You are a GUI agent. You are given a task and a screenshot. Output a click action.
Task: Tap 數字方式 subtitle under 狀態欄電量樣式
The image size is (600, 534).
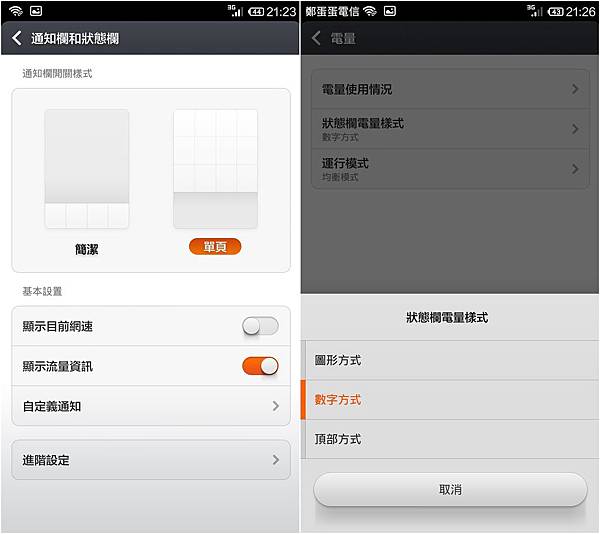pyautogui.click(x=340, y=137)
